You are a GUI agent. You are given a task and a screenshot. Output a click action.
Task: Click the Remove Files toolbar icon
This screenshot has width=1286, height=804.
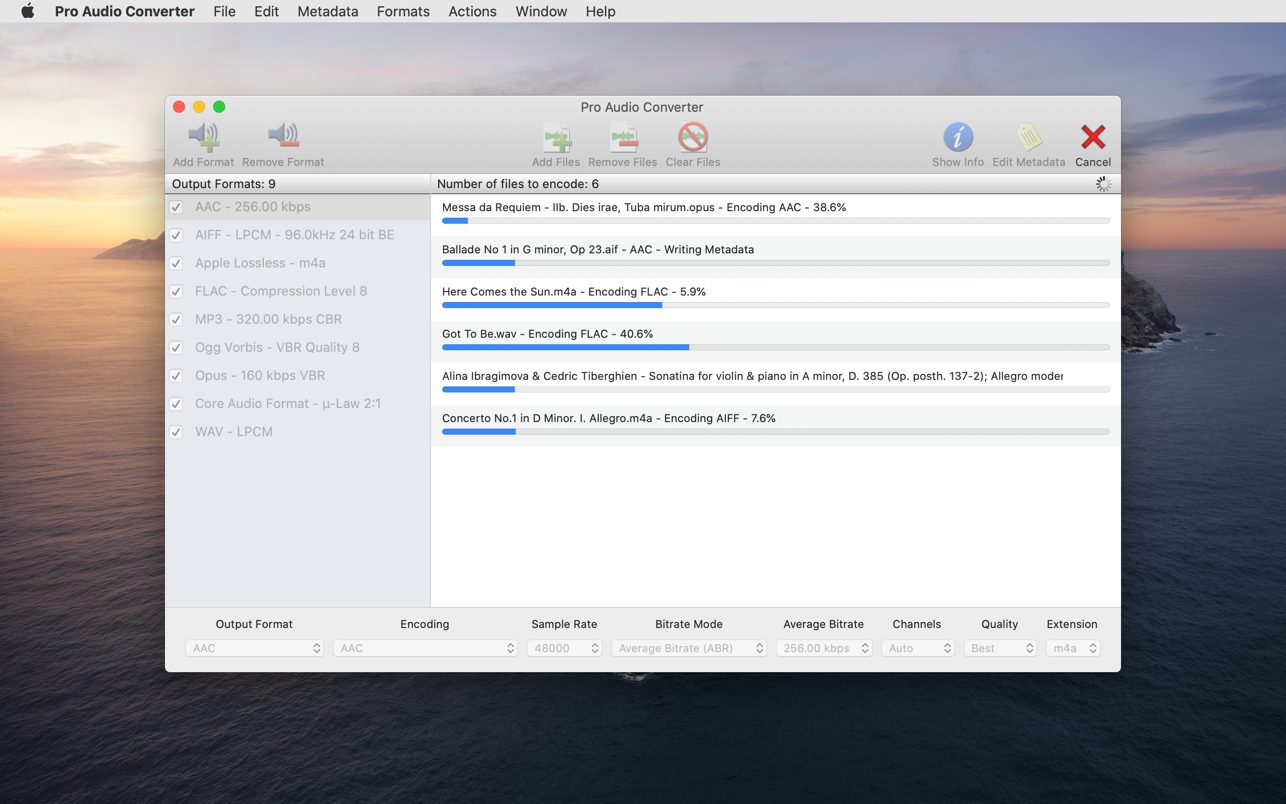click(622, 137)
